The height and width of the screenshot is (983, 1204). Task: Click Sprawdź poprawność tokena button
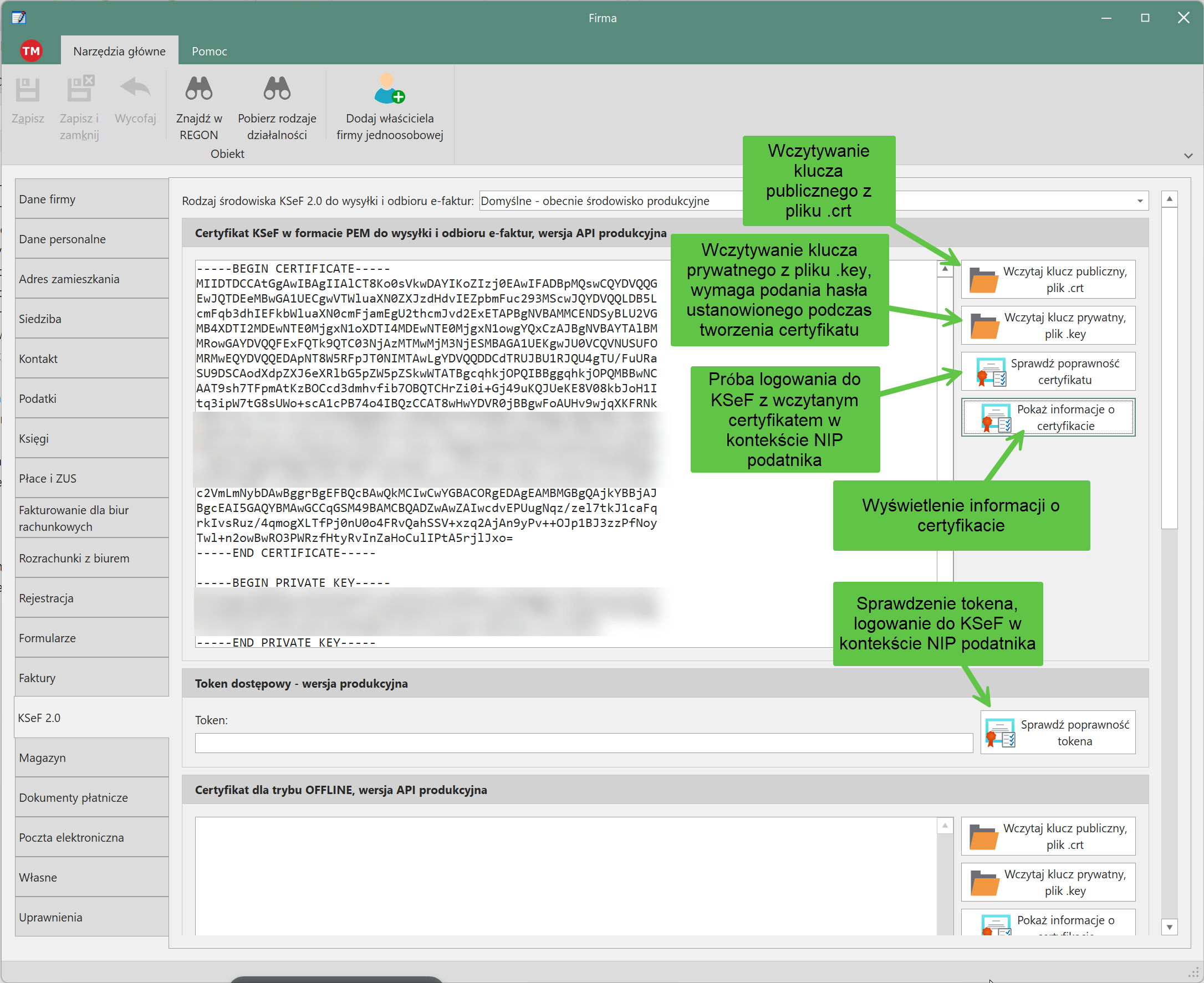click(x=1057, y=732)
